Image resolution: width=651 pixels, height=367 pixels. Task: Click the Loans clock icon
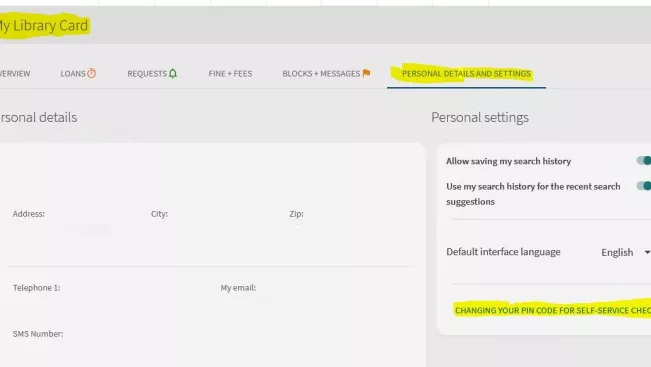[91, 73]
